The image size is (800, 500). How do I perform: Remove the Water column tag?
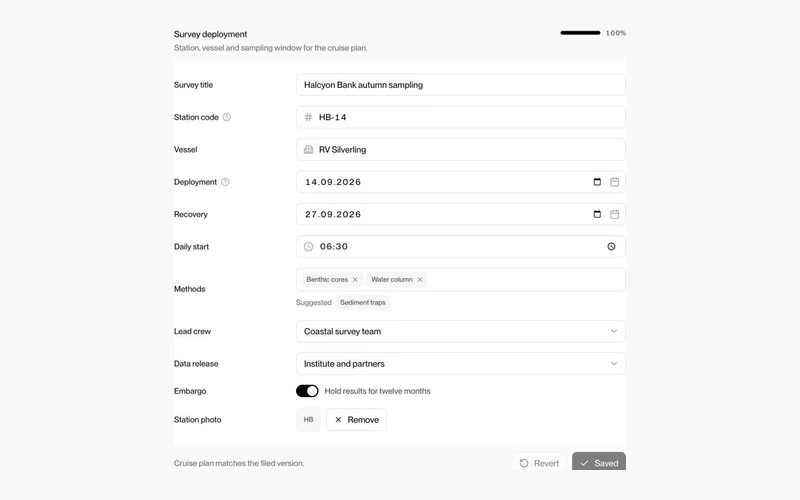pos(420,280)
